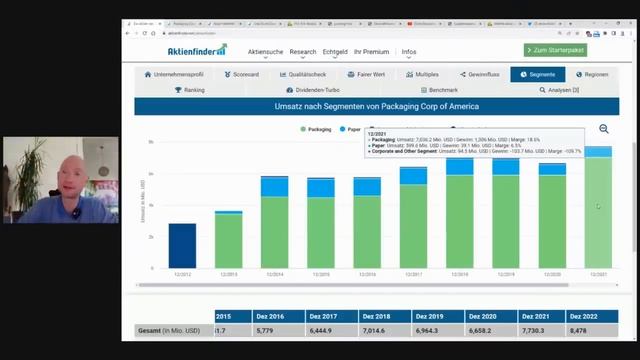Click the Dez 2016 column header

click(278, 316)
